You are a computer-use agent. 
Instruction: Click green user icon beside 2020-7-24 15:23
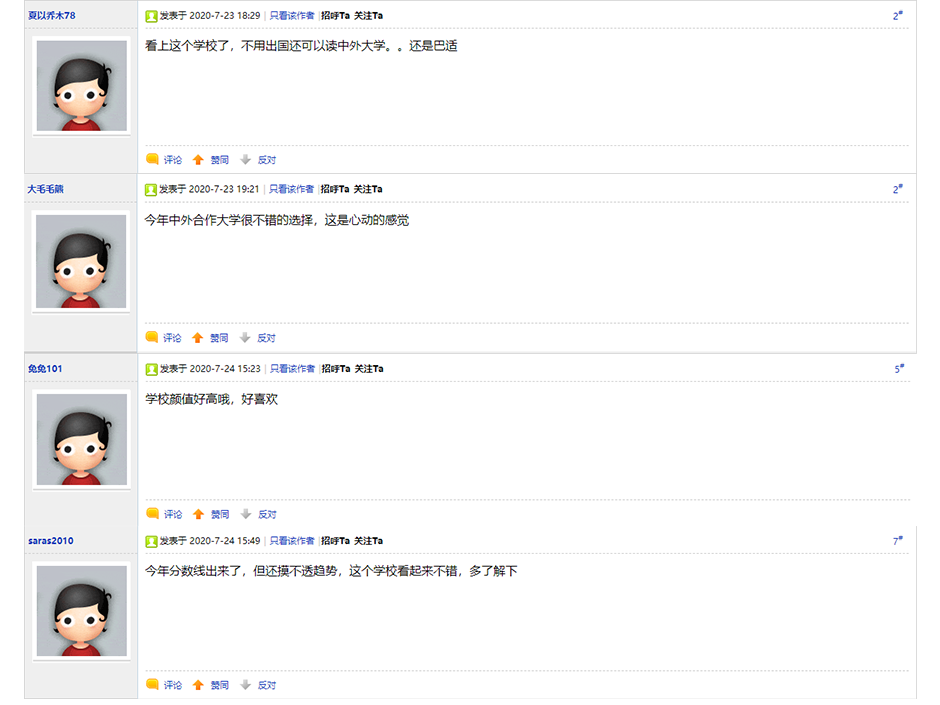click(151, 369)
